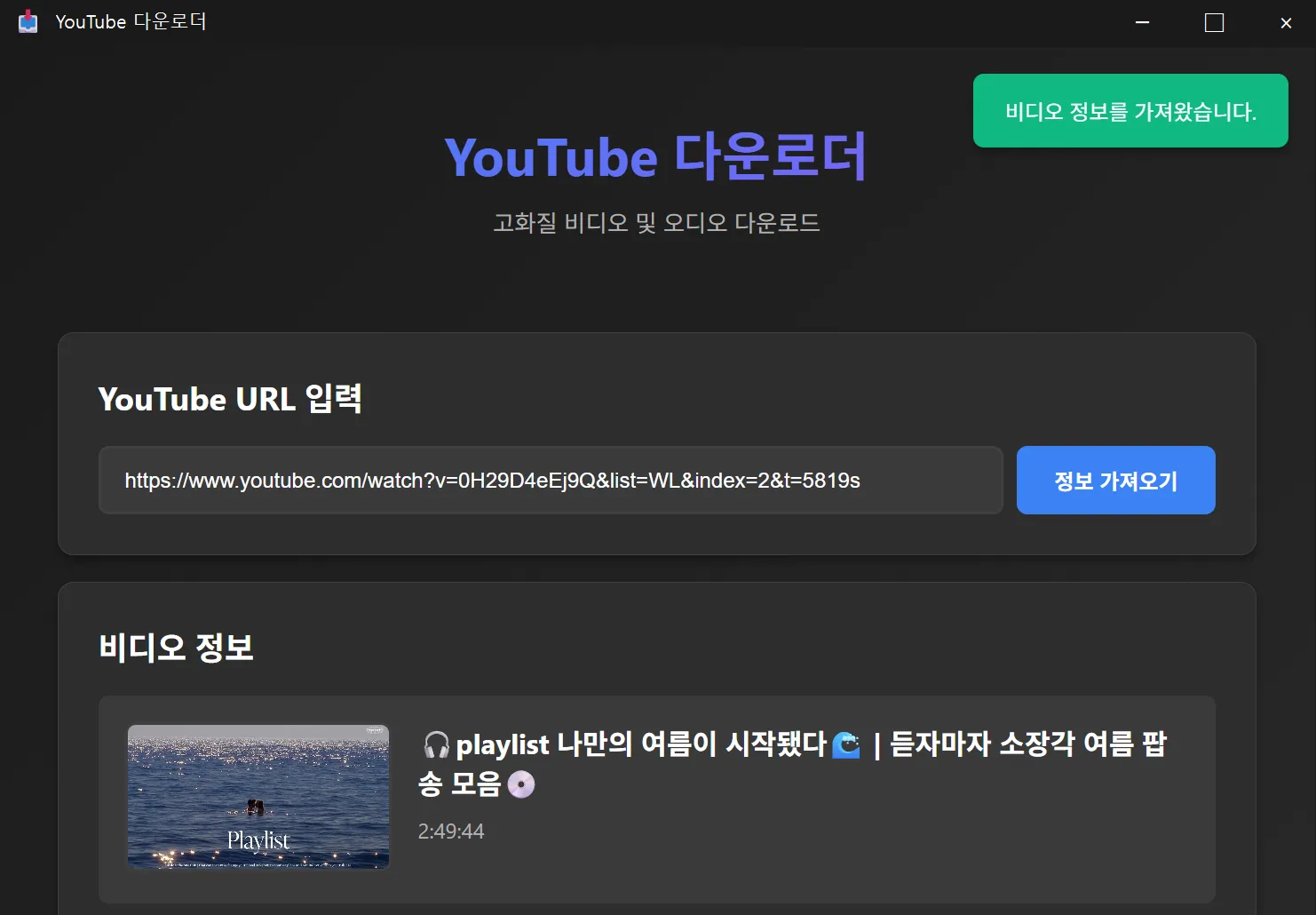Click the YouTube 다운로더 main heading

coord(656,158)
